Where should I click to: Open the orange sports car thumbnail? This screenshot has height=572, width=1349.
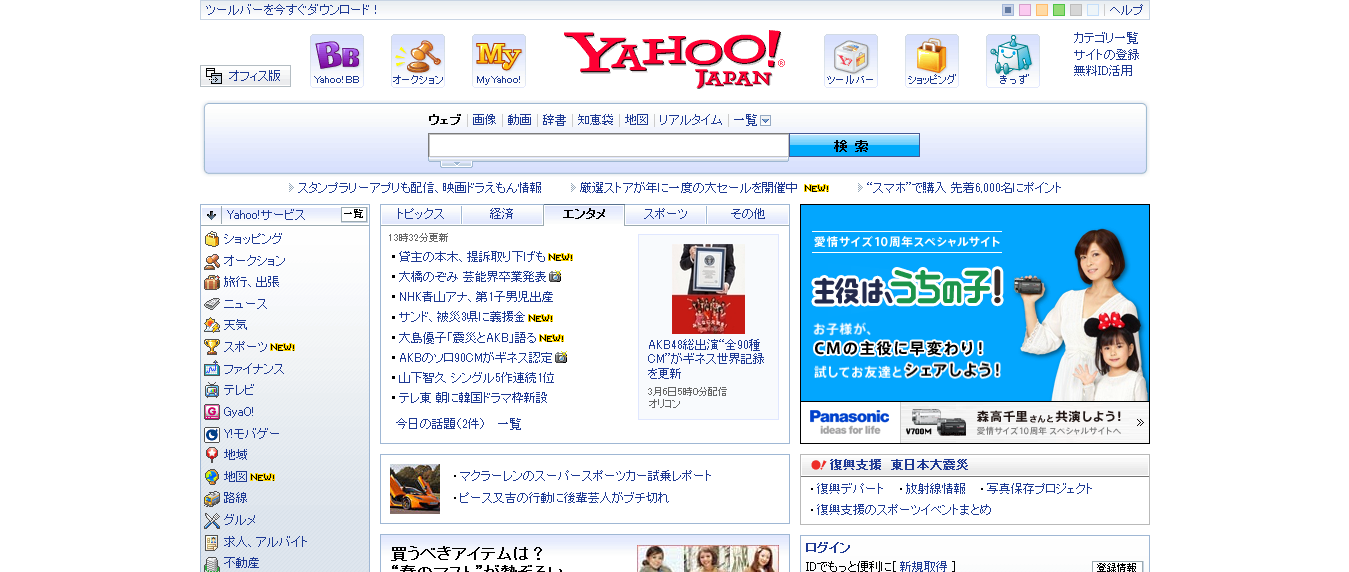[415, 489]
